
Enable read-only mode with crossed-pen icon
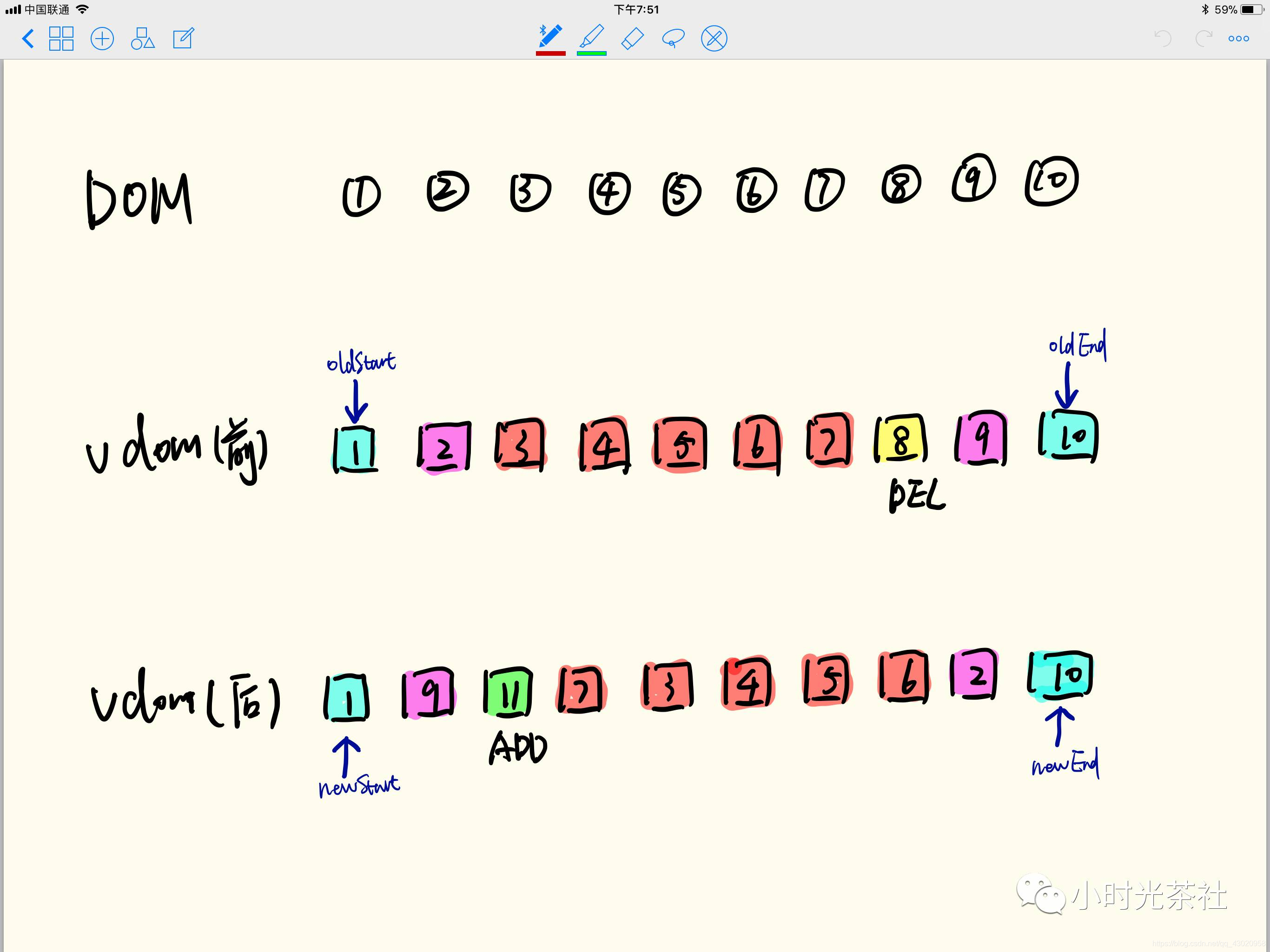coord(714,39)
